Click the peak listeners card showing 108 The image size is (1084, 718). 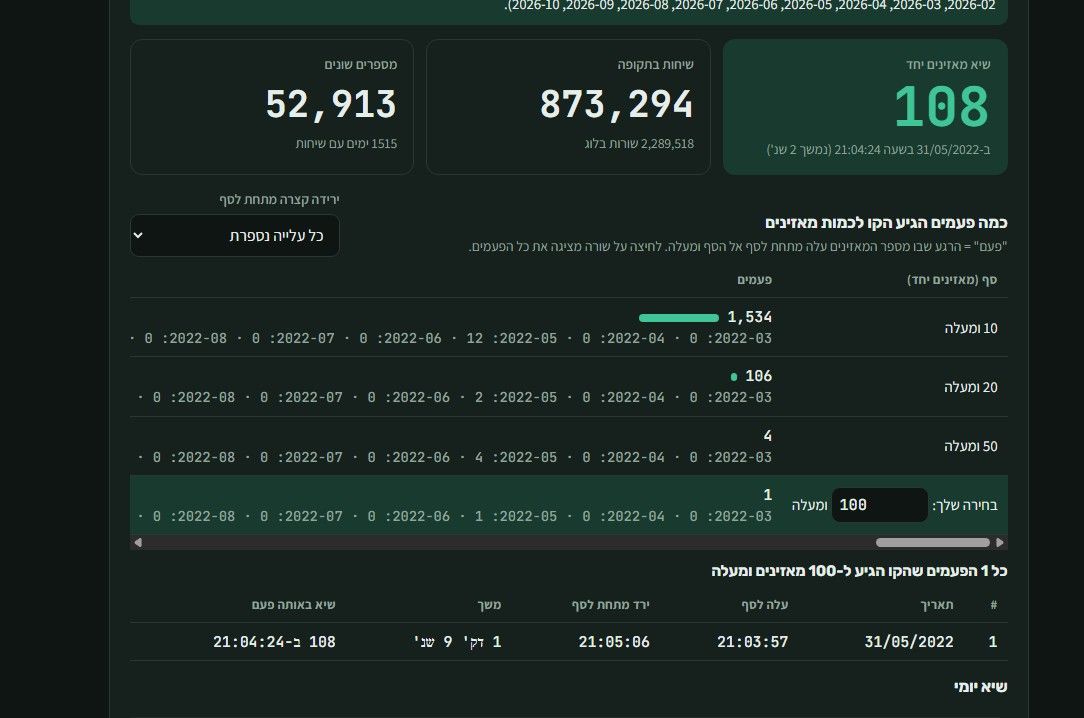coord(865,107)
